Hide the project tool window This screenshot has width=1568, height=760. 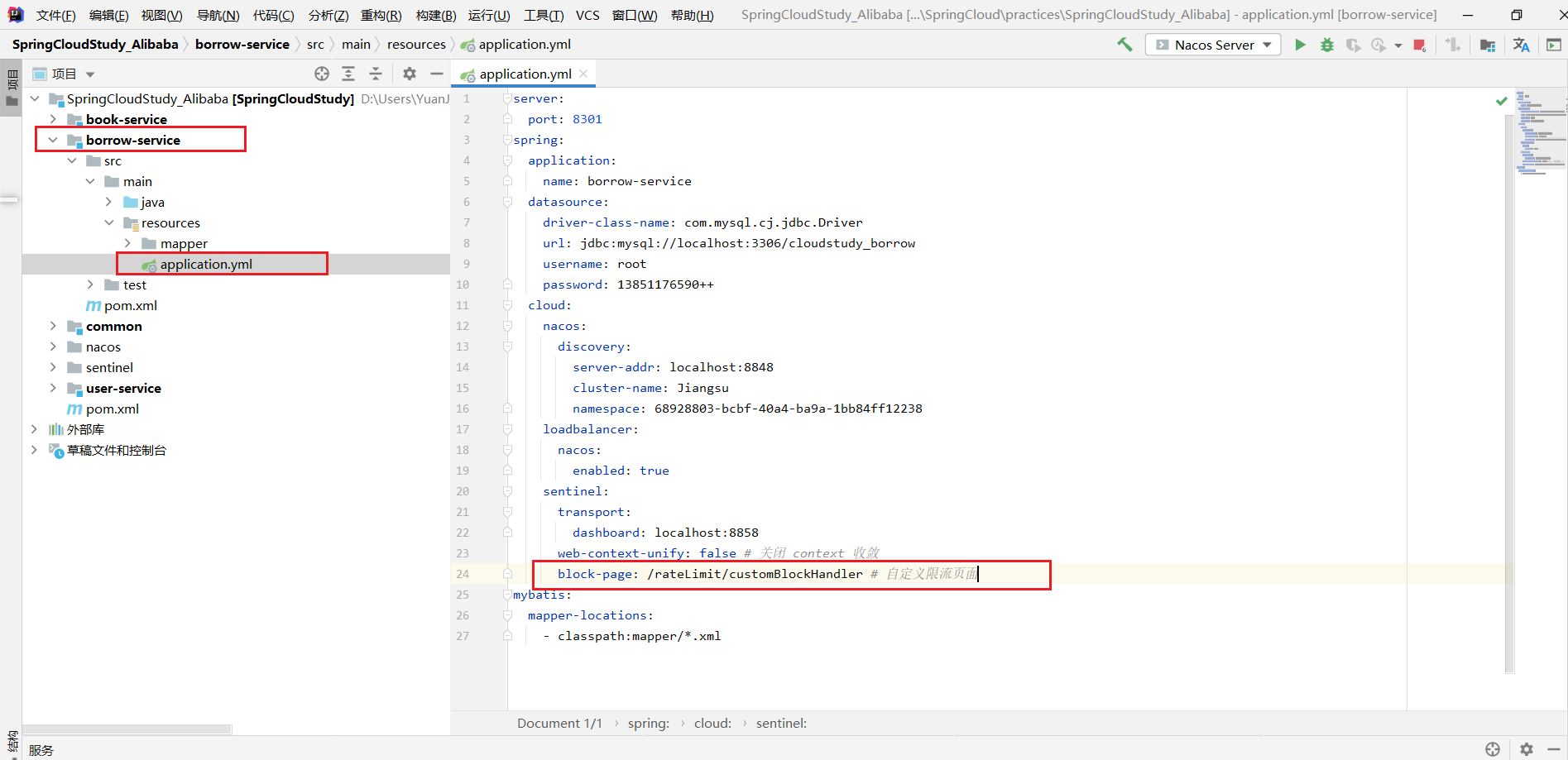click(x=437, y=74)
